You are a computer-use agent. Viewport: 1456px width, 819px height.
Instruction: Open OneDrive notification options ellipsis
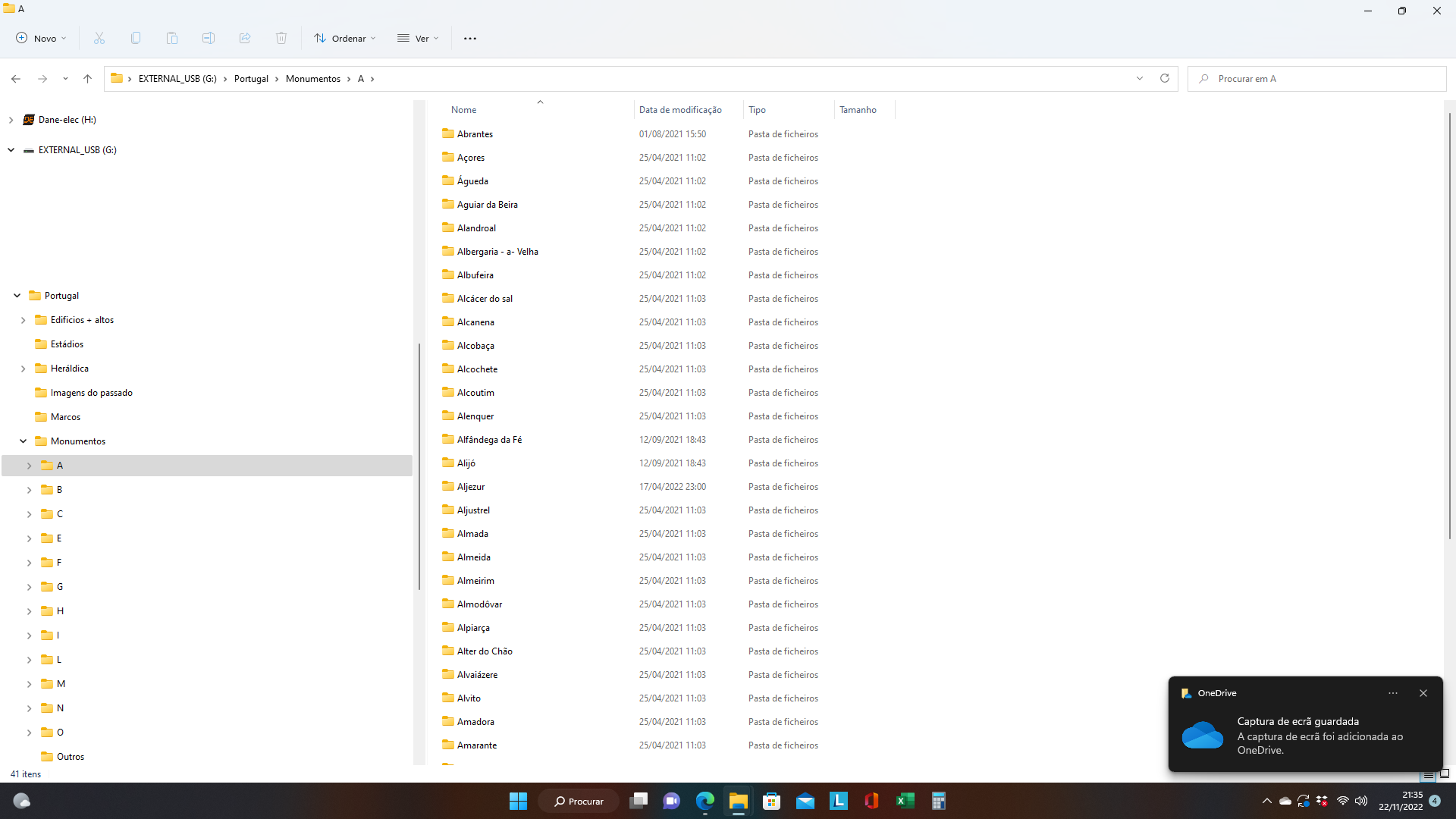[x=1393, y=693]
